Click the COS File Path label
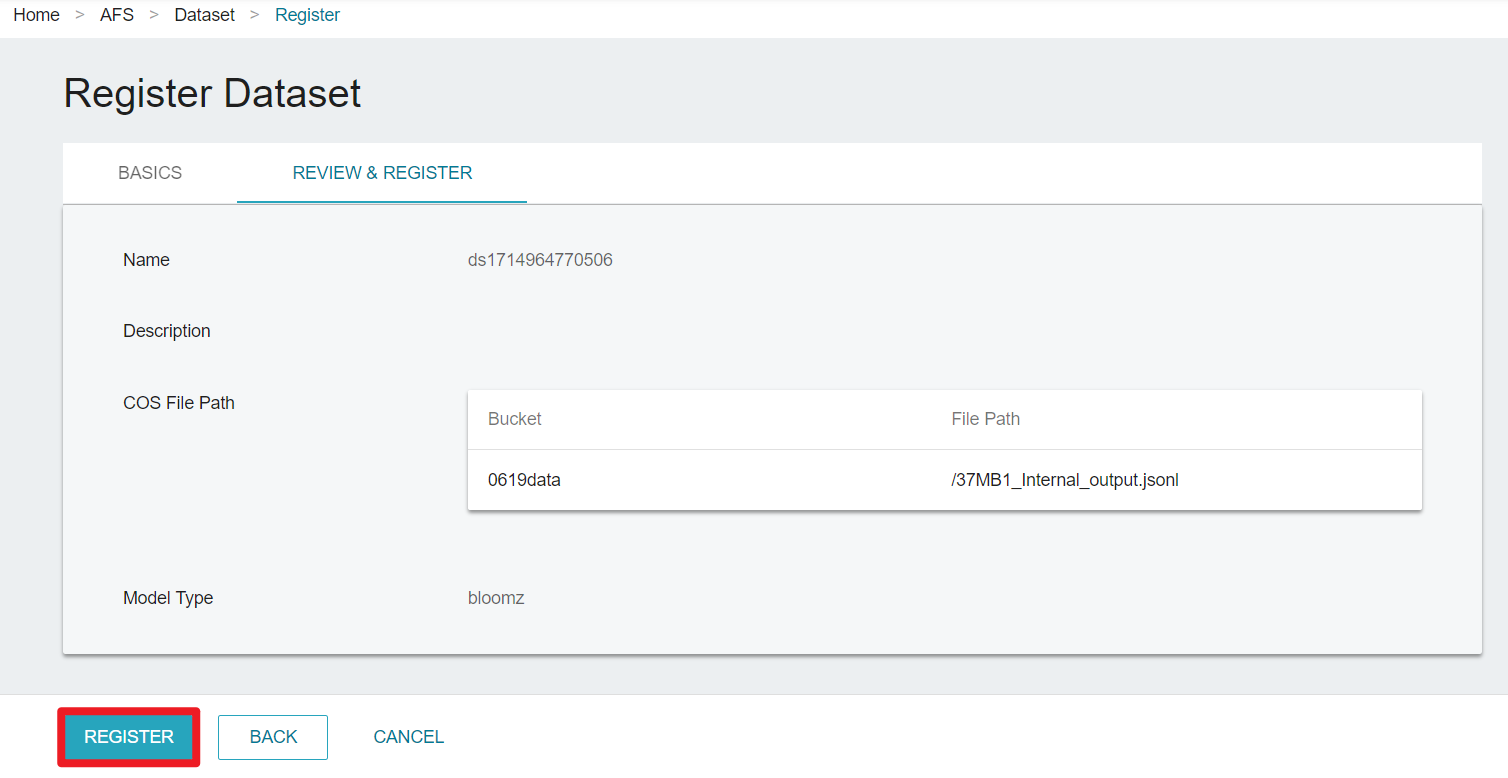The image size is (1508, 778). (x=179, y=403)
